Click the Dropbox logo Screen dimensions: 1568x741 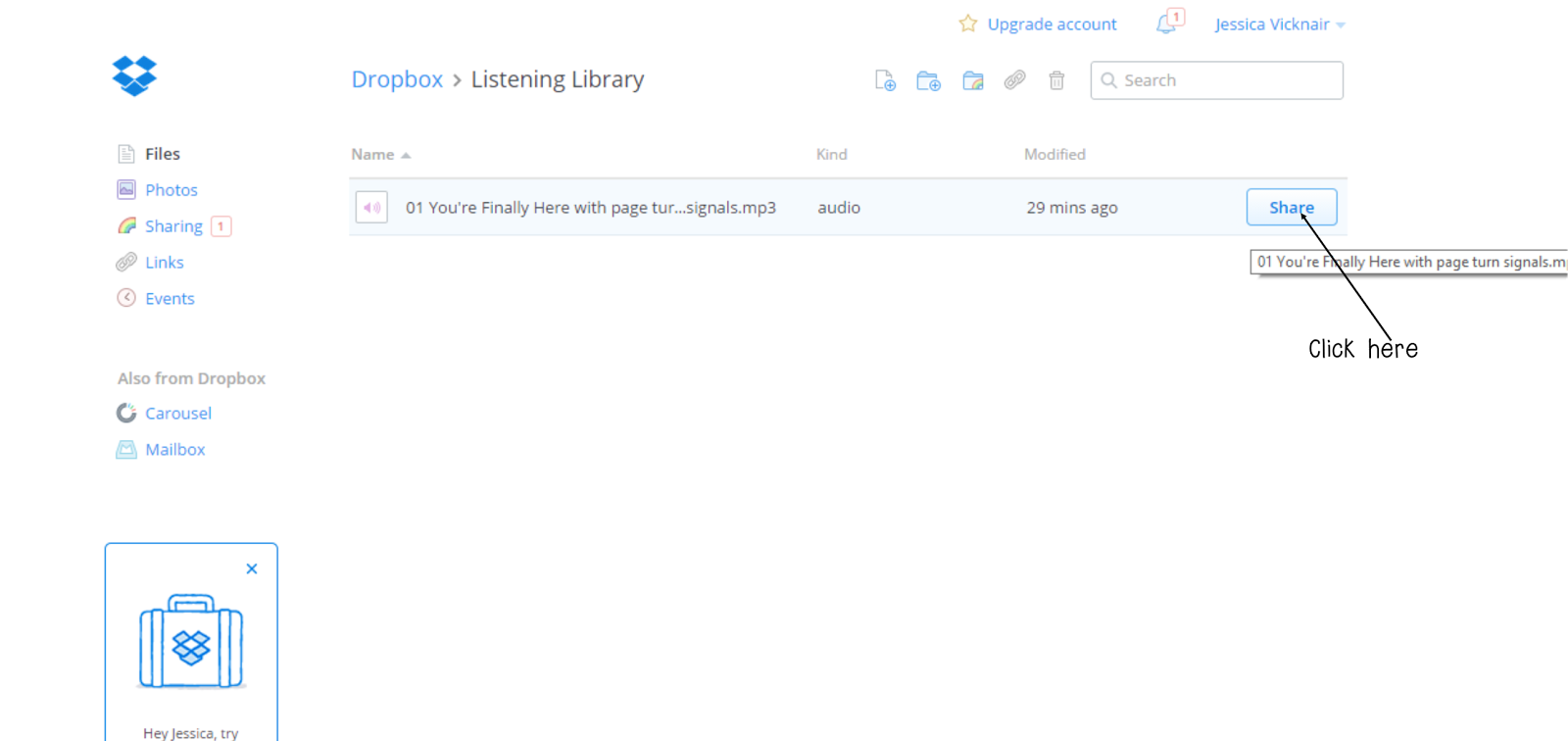tap(134, 75)
